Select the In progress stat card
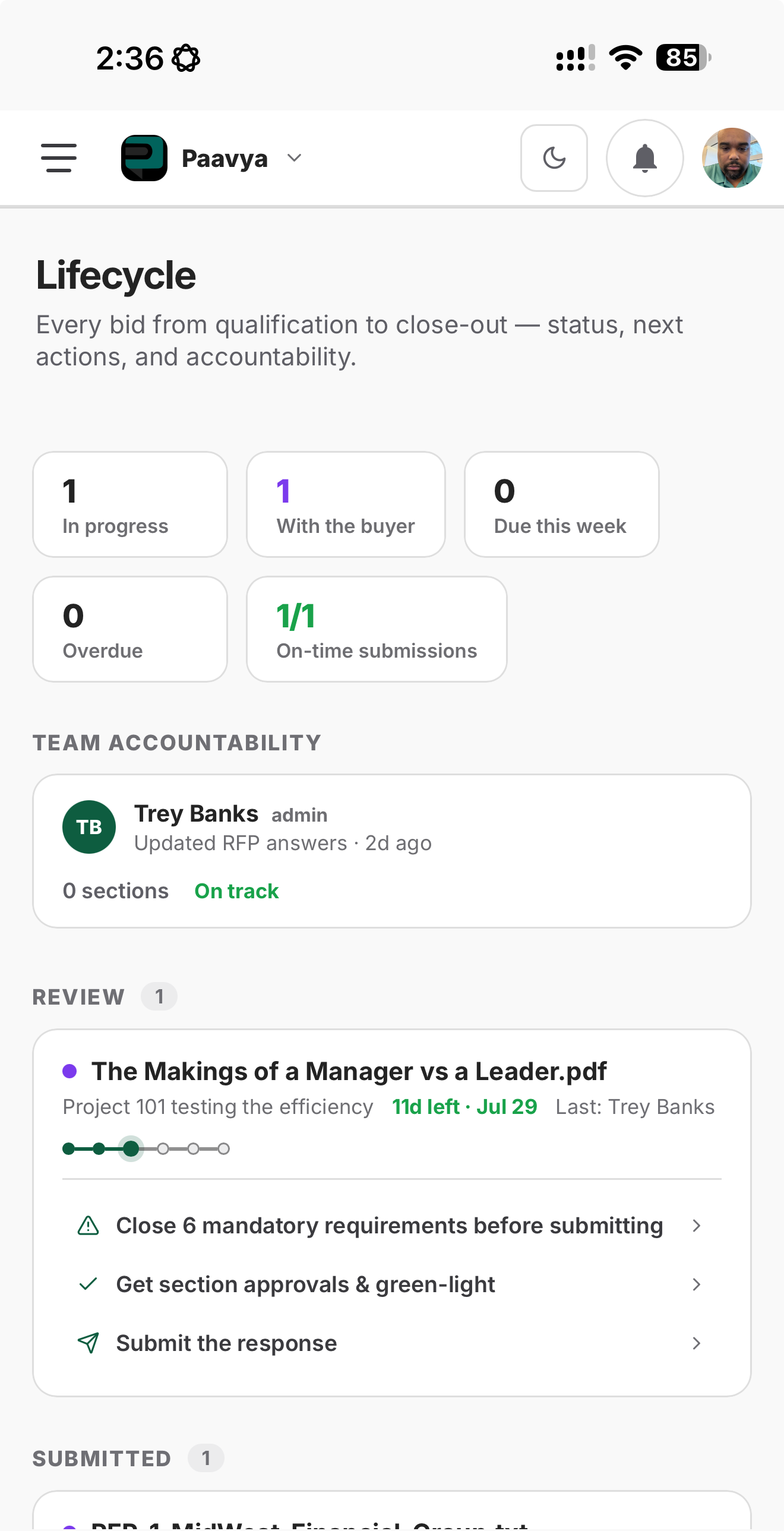784x1531 pixels. point(130,504)
